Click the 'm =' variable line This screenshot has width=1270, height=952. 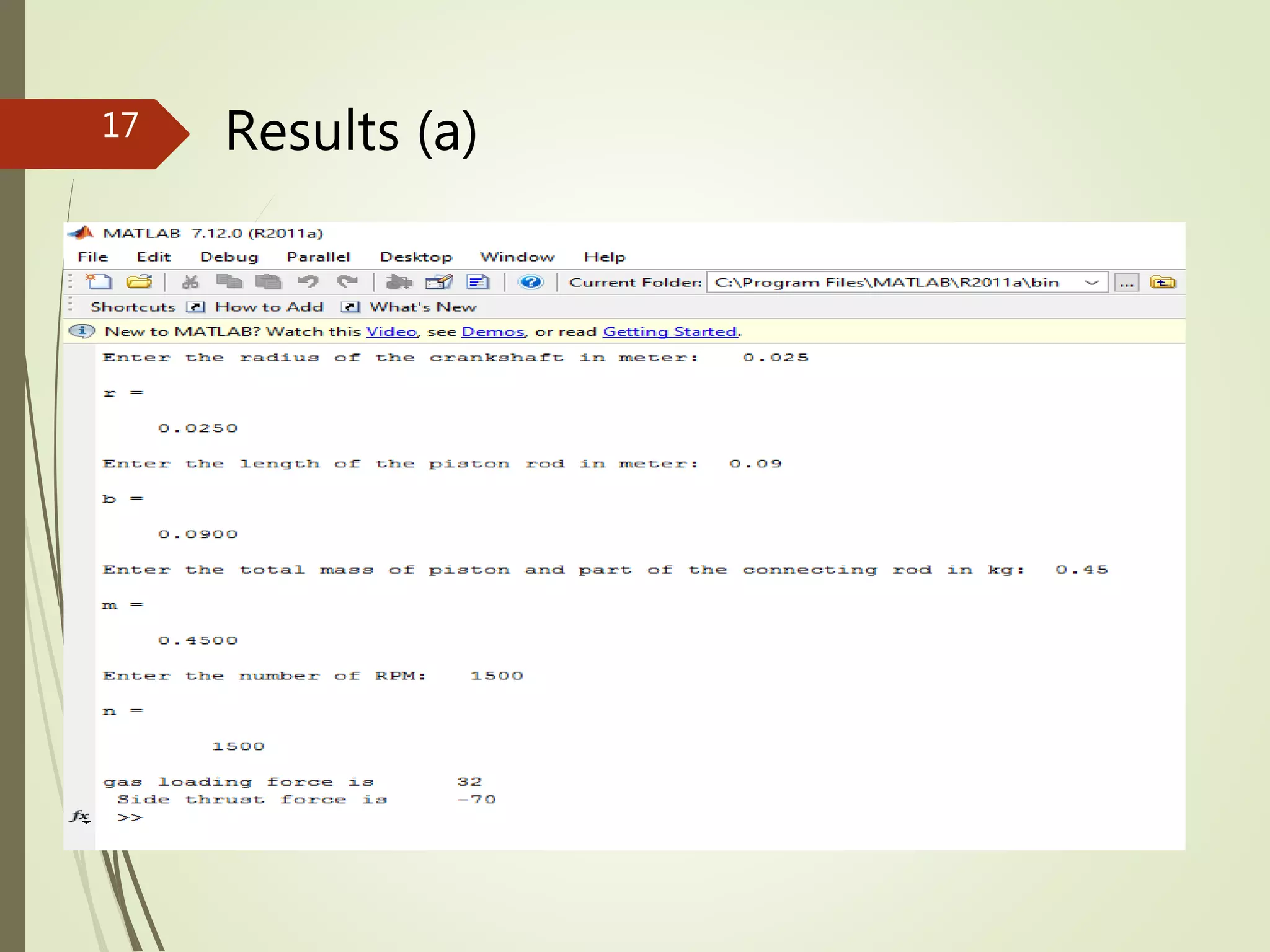(x=123, y=605)
